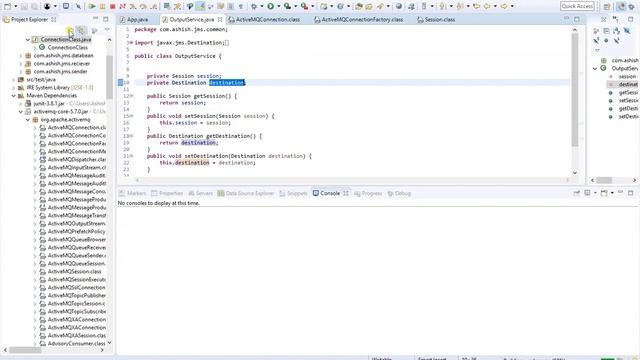This screenshot has height=360, width=640.
Task: Select the session field in Outline
Action: [627, 76]
